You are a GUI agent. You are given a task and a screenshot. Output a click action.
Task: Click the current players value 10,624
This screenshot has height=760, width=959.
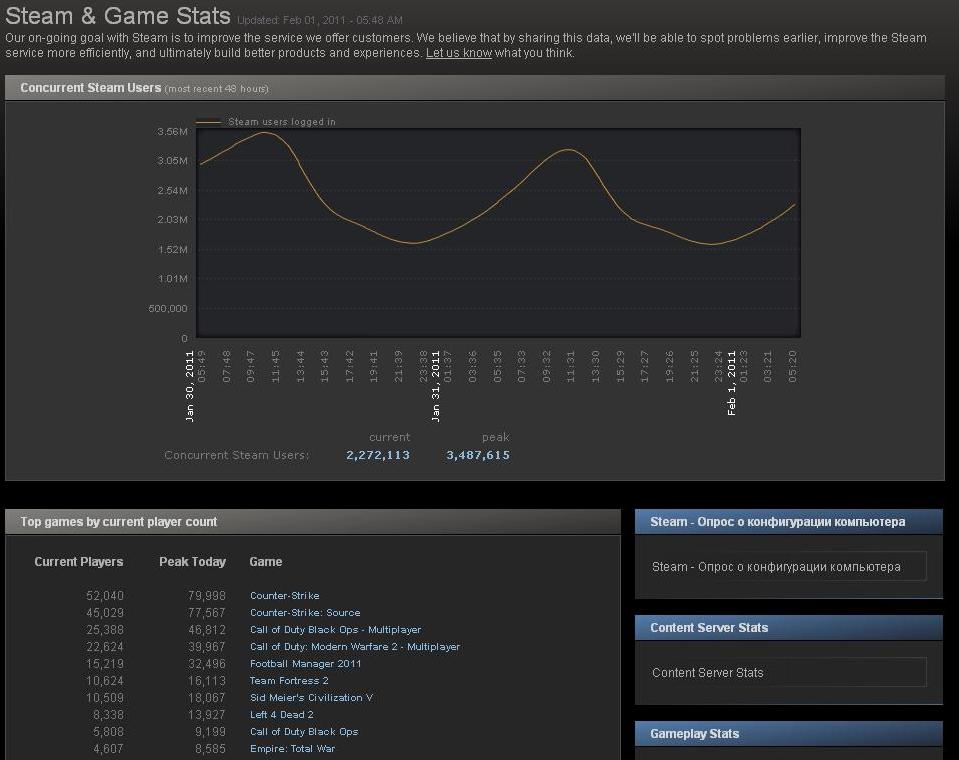105,681
